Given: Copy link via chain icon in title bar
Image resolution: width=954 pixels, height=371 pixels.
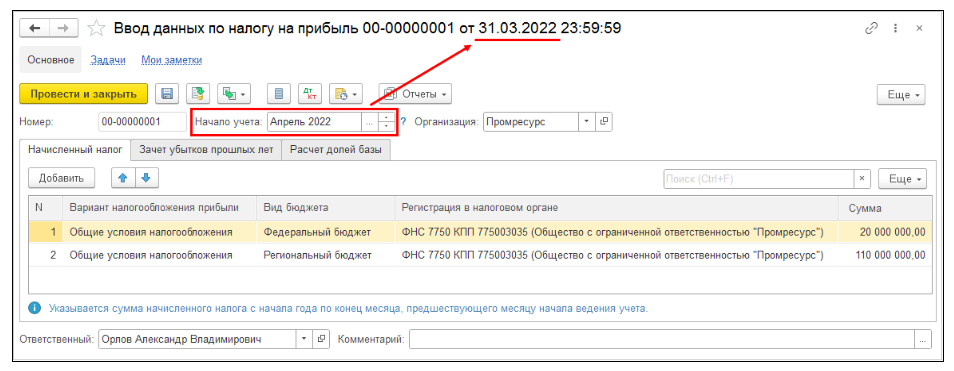Looking at the screenshot, I should click(871, 29).
